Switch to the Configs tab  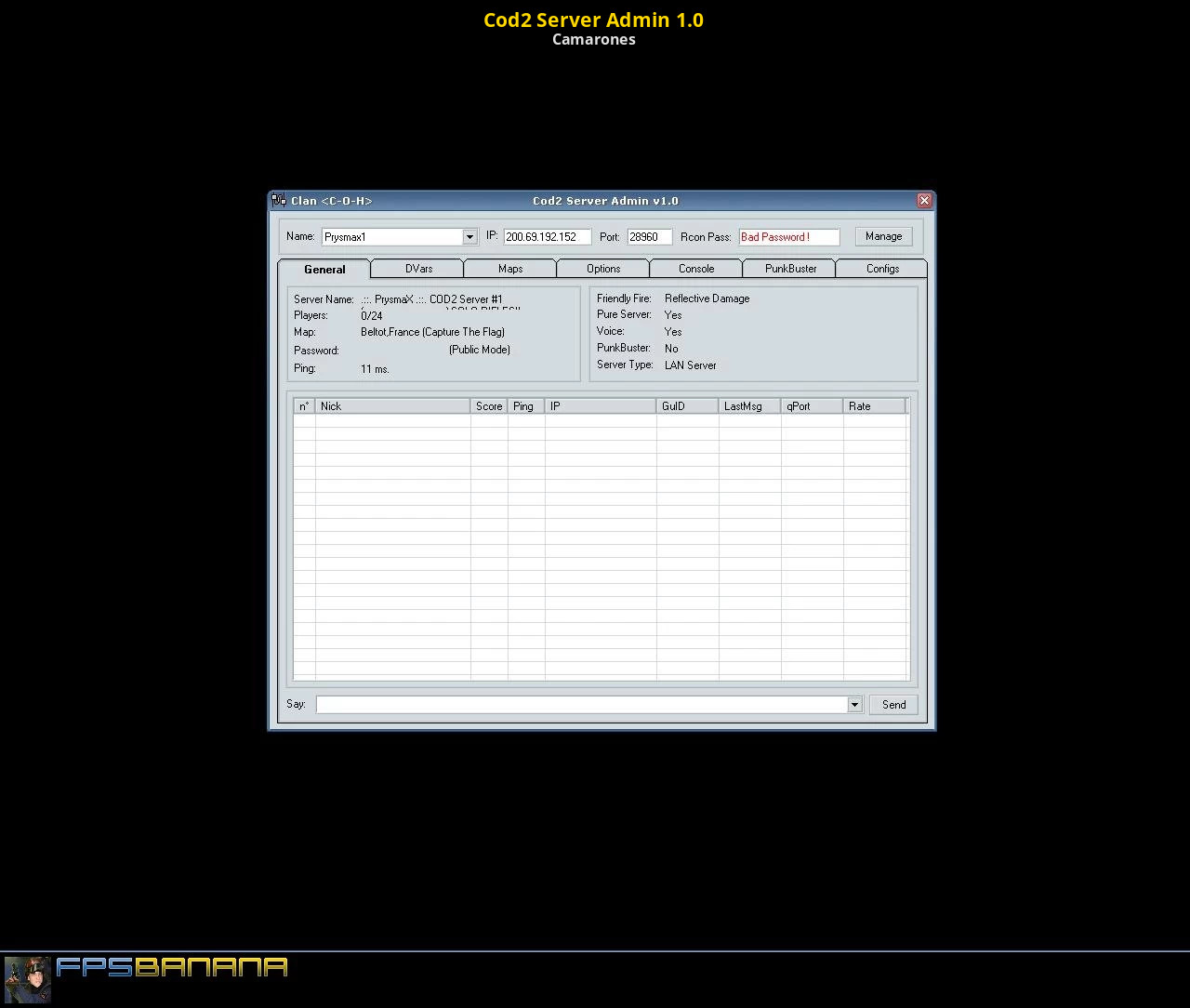click(x=882, y=269)
